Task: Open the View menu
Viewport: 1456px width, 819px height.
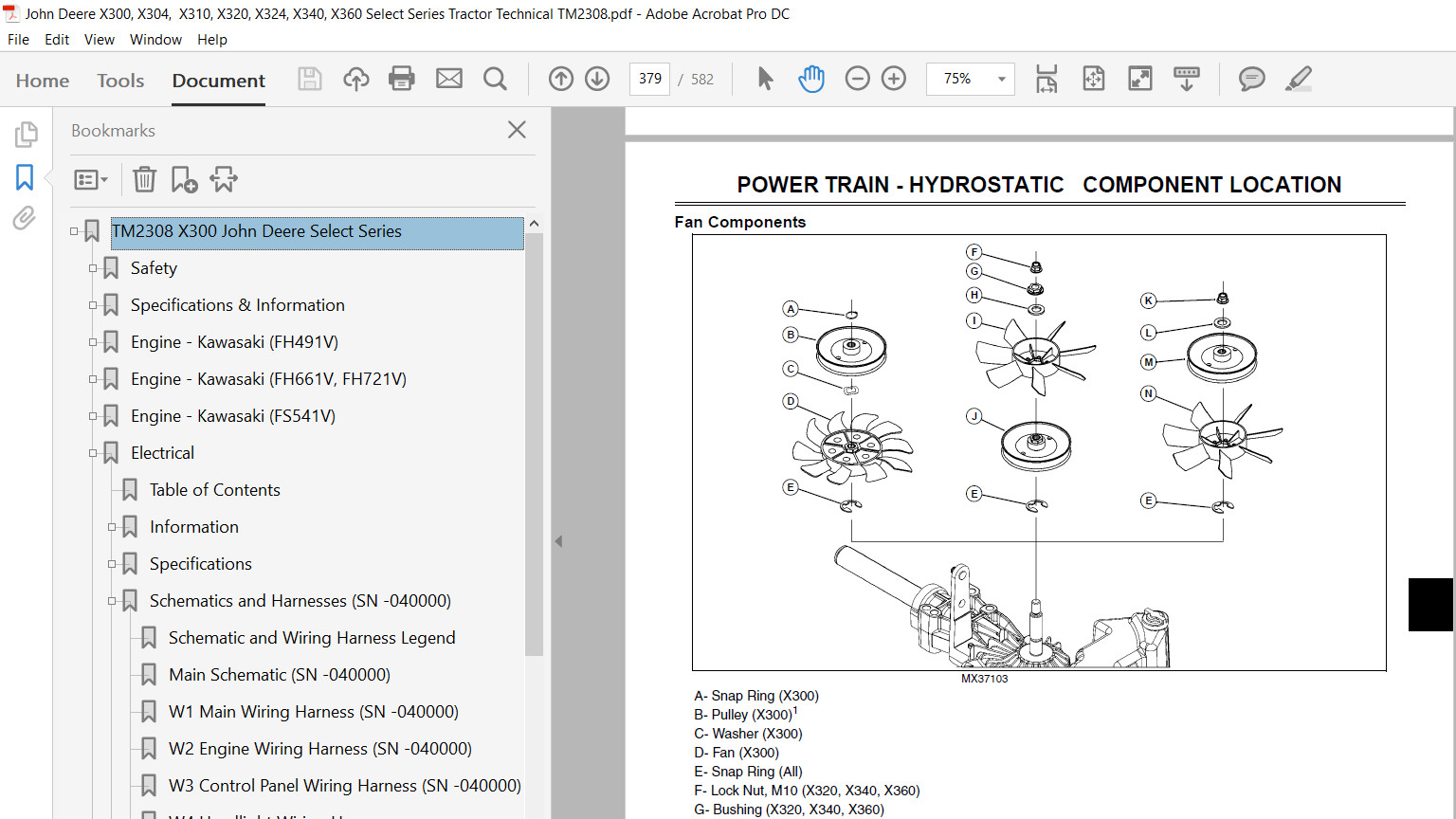Action: coord(100,40)
